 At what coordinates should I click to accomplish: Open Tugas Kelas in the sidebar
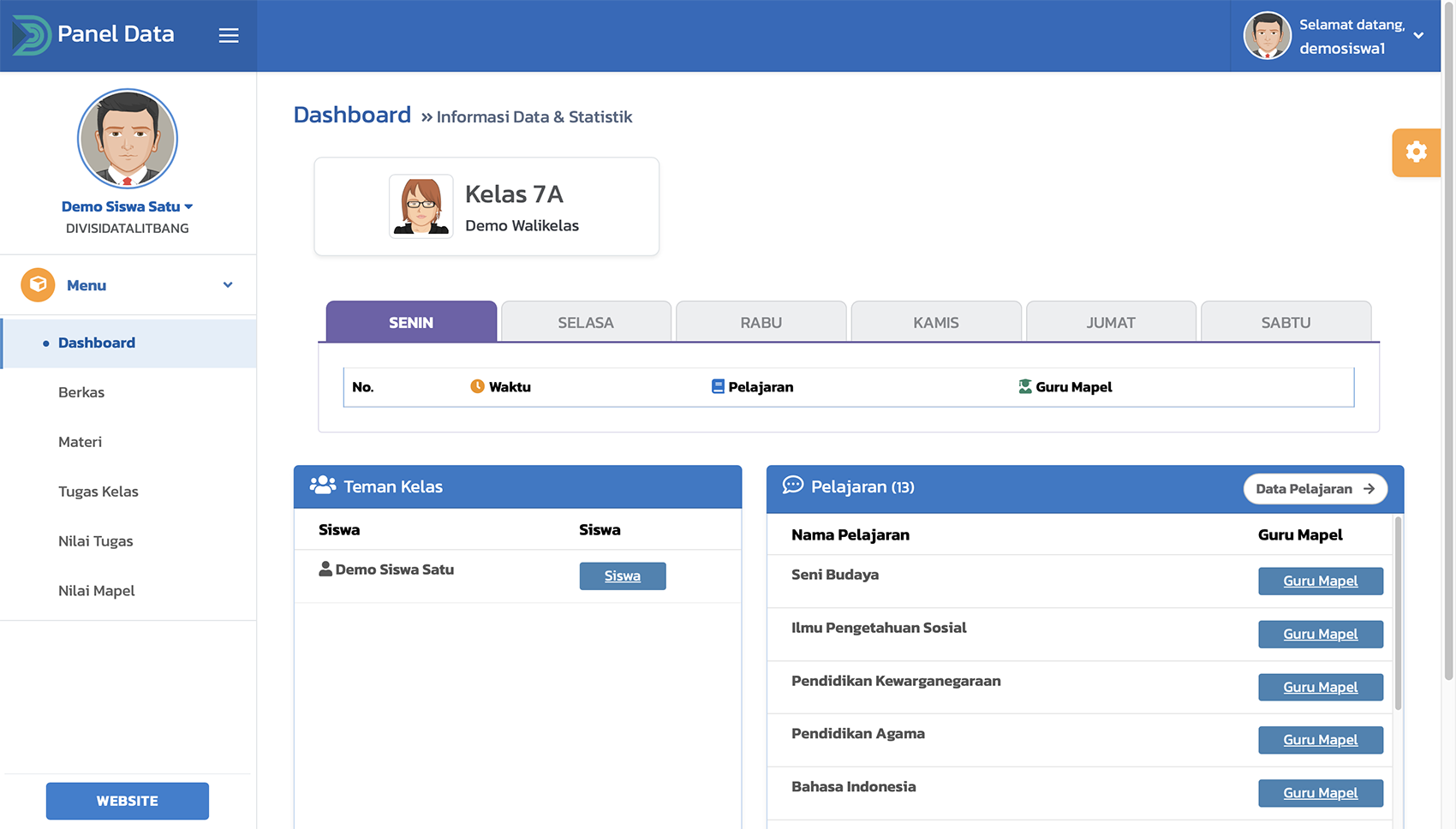98,492
